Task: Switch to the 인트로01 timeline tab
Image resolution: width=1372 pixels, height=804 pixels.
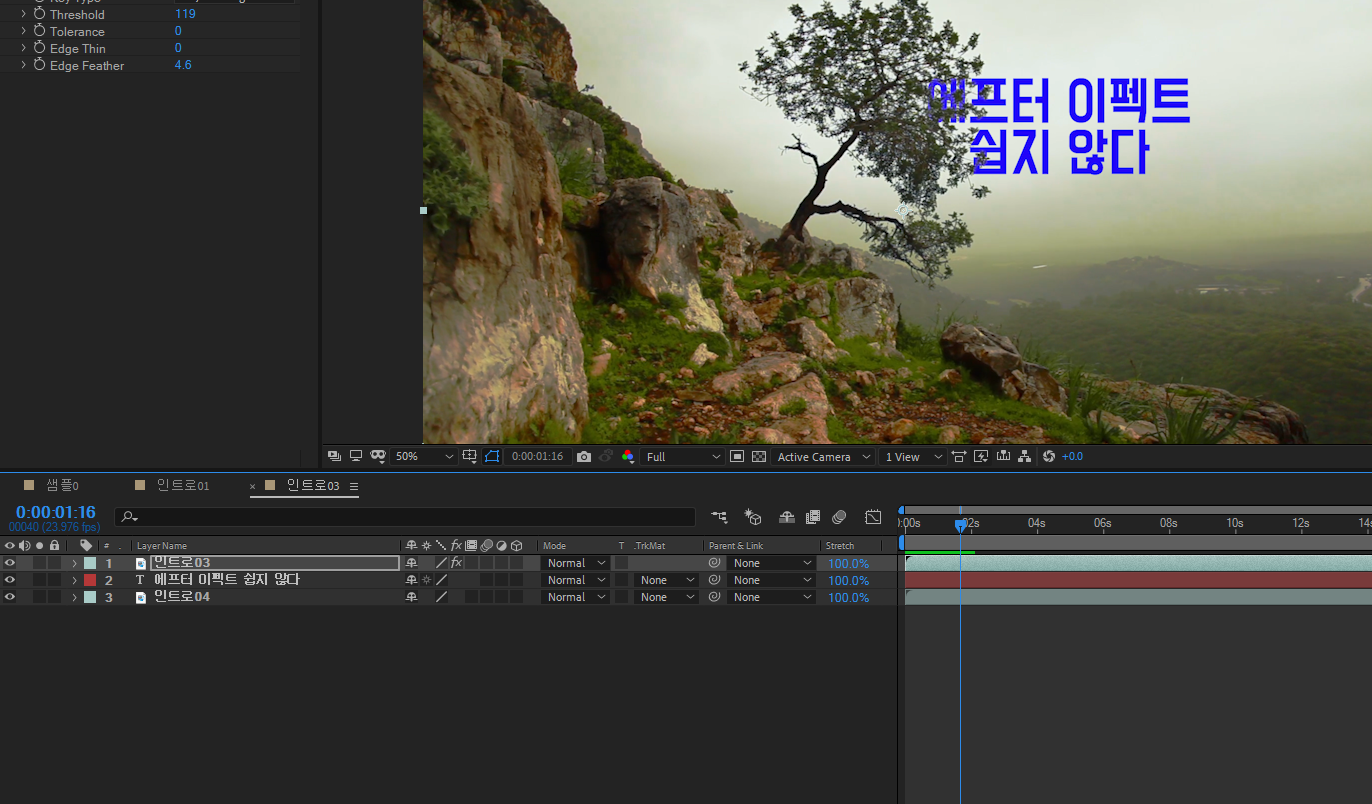Action: (x=183, y=485)
